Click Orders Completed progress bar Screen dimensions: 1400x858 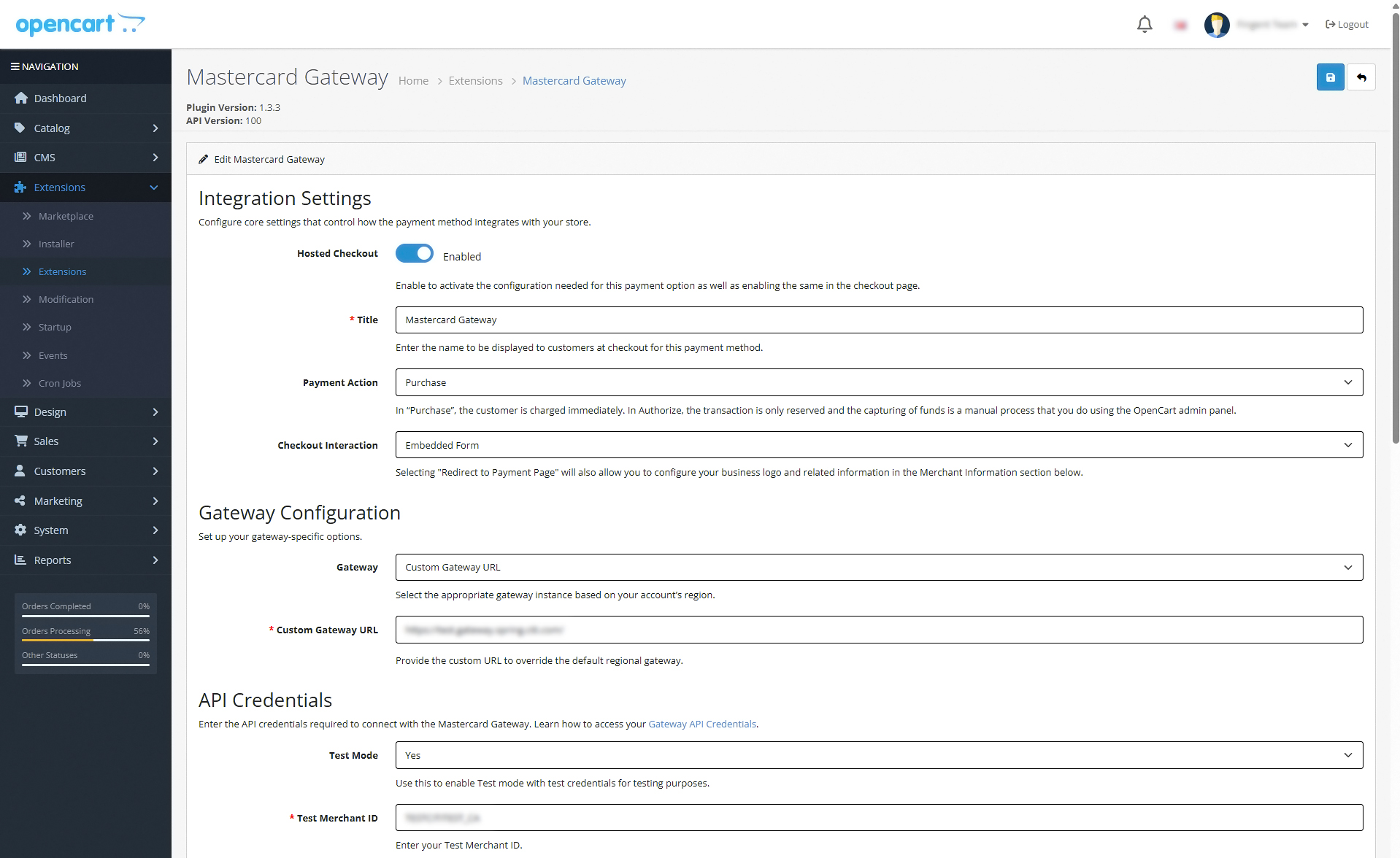(x=85, y=616)
